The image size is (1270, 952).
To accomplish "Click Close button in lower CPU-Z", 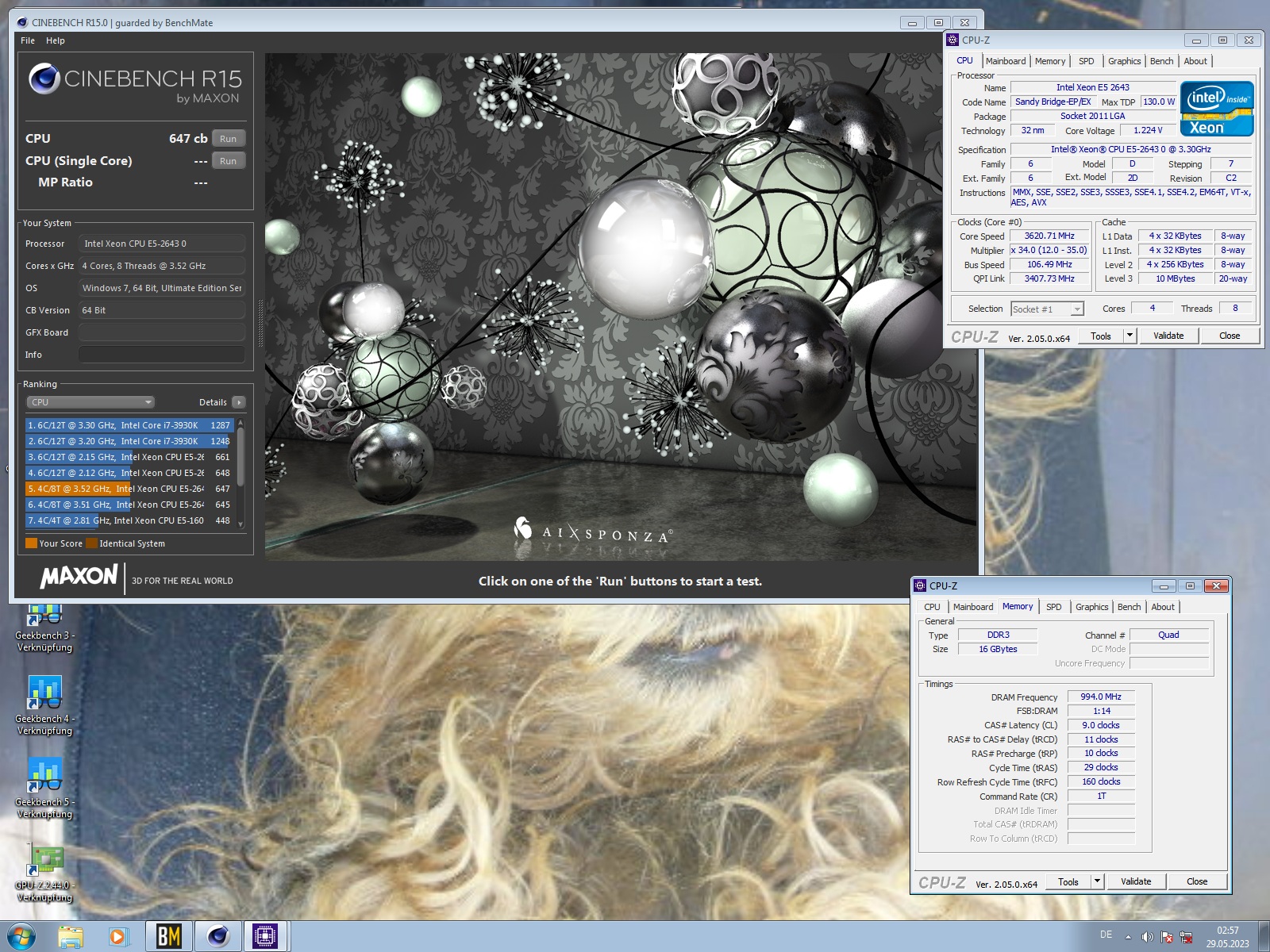I will (1197, 881).
